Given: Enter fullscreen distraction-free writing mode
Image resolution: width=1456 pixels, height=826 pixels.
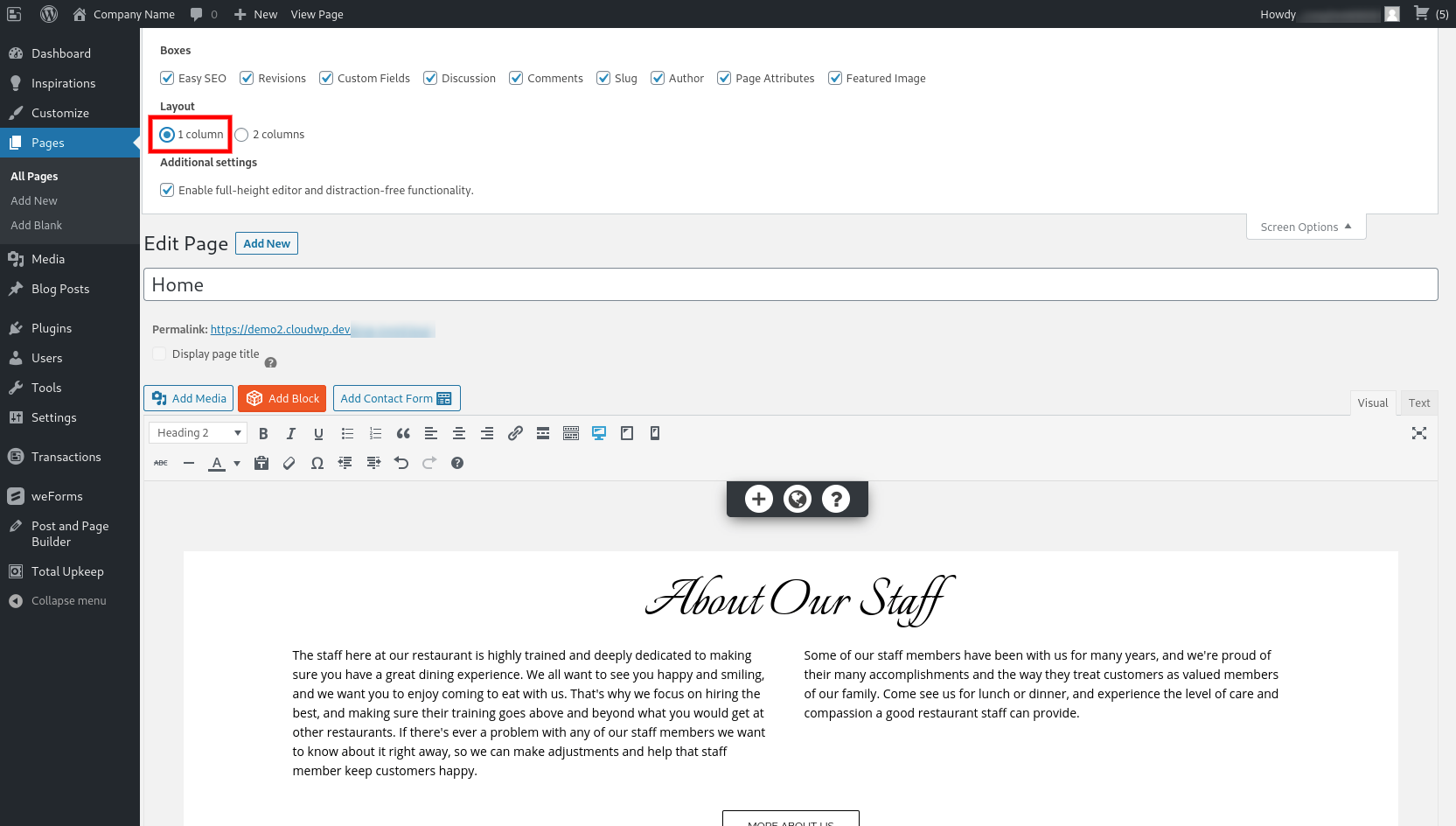Looking at the screenshot, I should pos(1418,433).
